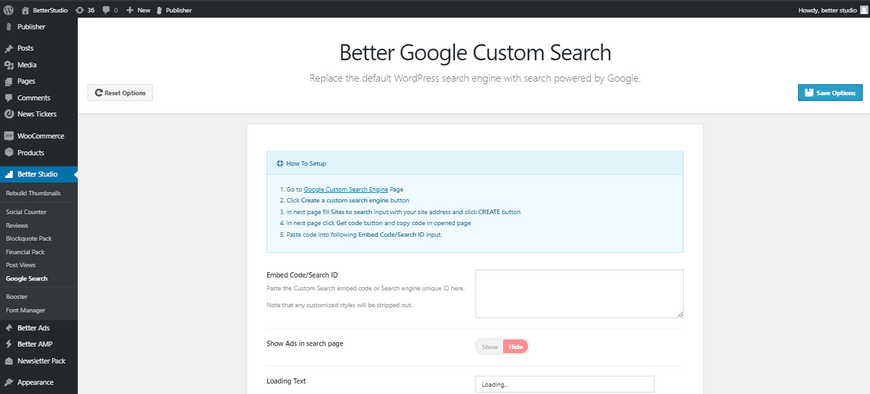Image resolution: width=870 pixels, height=394 pixels.
Task: Open Post Views submenu
Action: pyautogui.click(x=21, y=265)
